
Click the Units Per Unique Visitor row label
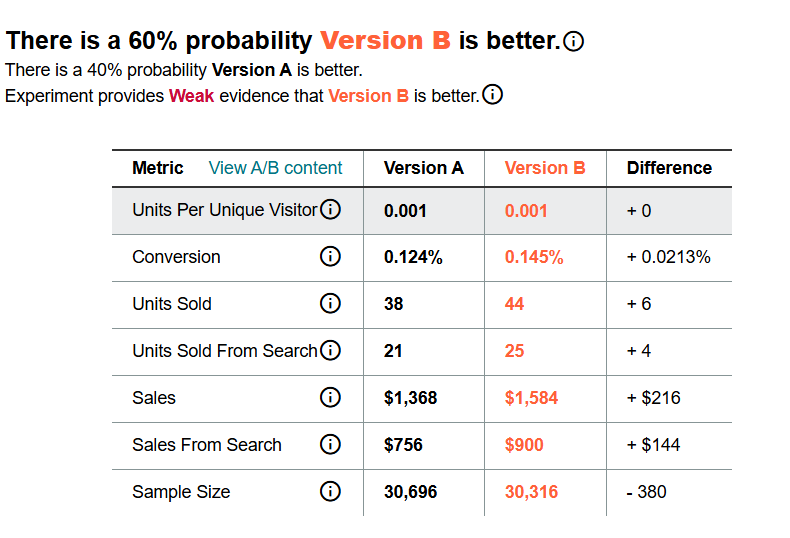point(225,210)
